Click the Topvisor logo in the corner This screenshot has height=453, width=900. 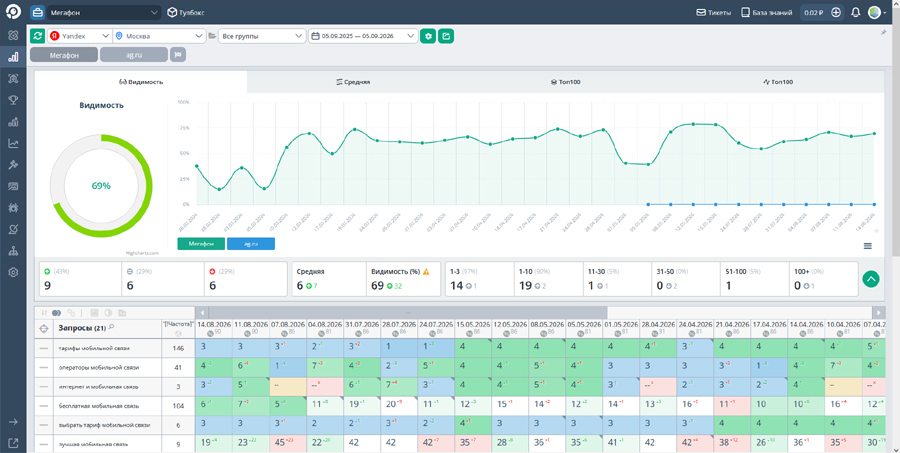[x=13, y=11]
